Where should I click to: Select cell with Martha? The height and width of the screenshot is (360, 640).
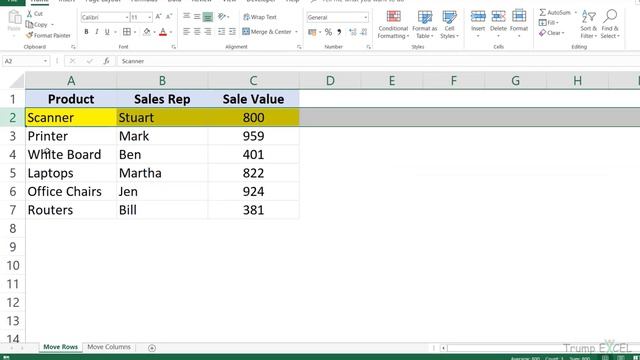pos(162,173)
